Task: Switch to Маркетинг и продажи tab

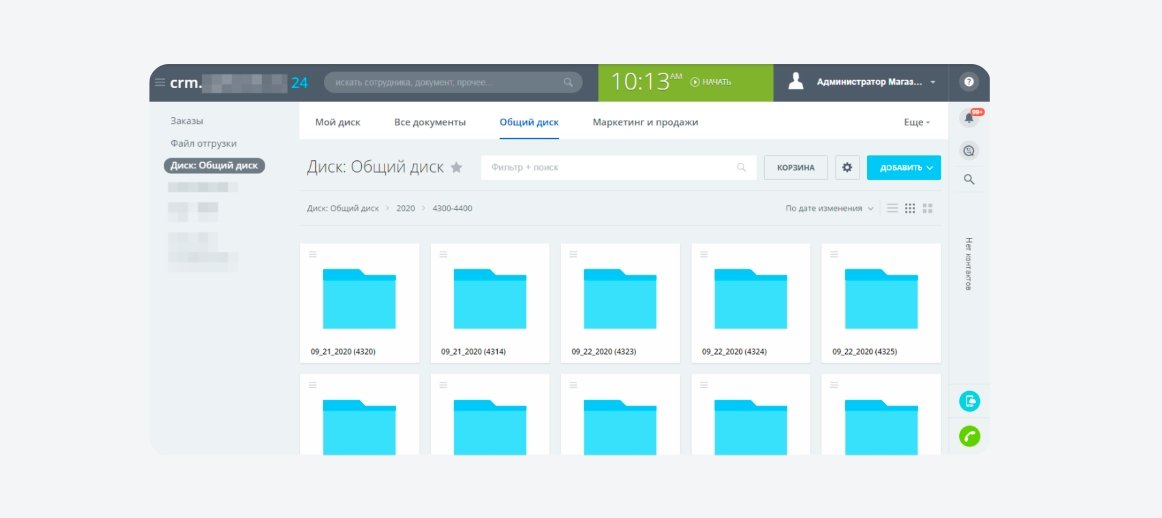Action: (645, 122)
